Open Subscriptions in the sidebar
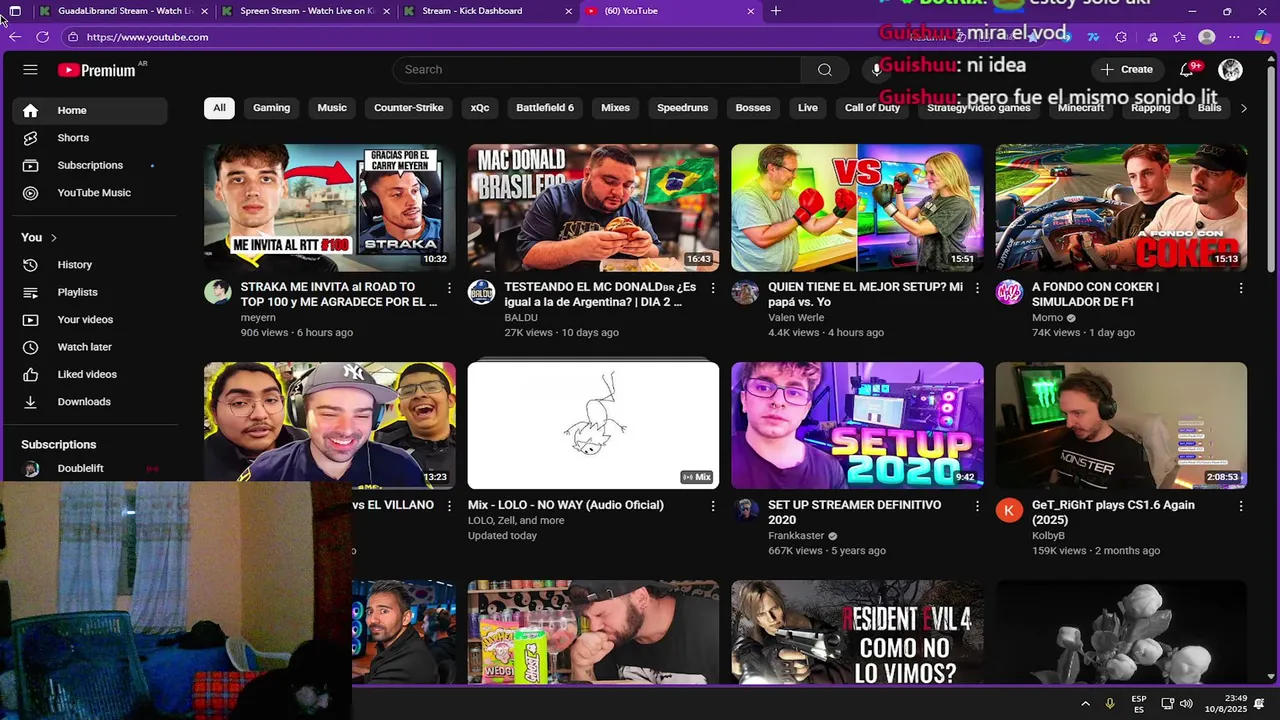The image size is (1280, 720). click(90, 165)
